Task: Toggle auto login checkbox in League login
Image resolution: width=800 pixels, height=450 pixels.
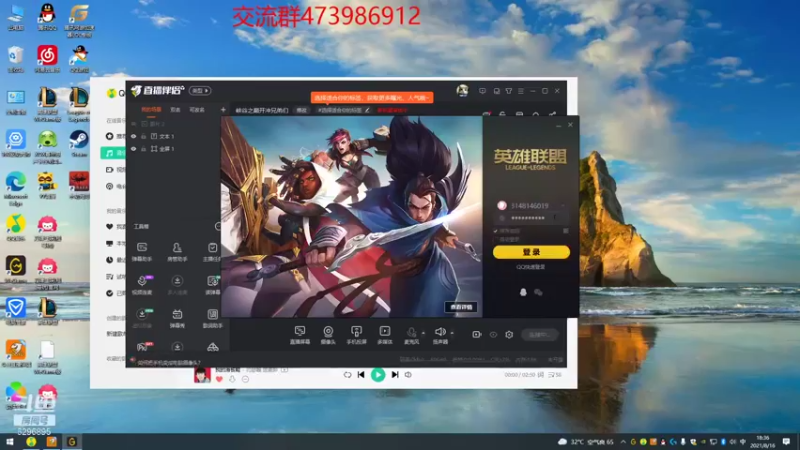Action: click(x=495, y=239)
